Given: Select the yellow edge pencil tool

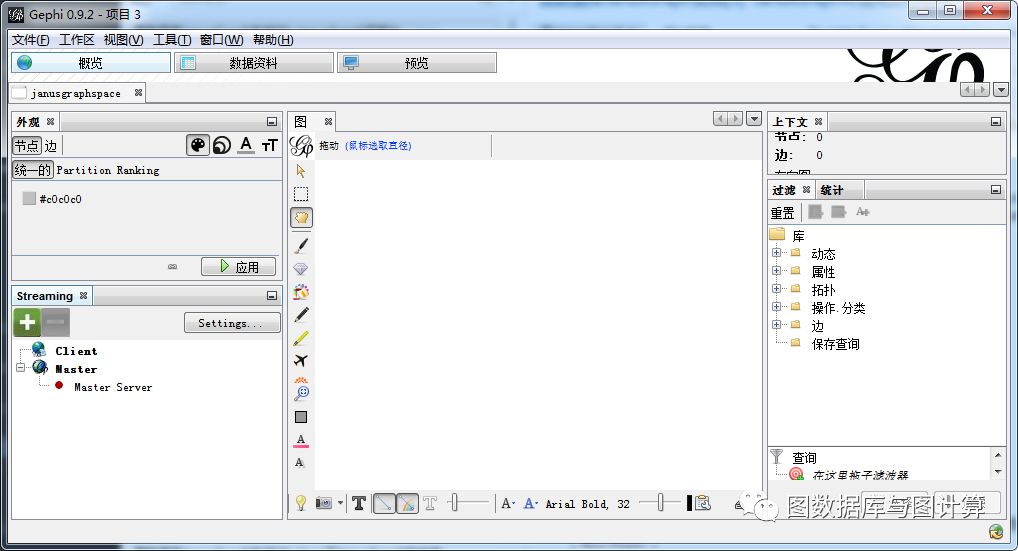Looking at the screenshot, I should [x=301, y=338].
